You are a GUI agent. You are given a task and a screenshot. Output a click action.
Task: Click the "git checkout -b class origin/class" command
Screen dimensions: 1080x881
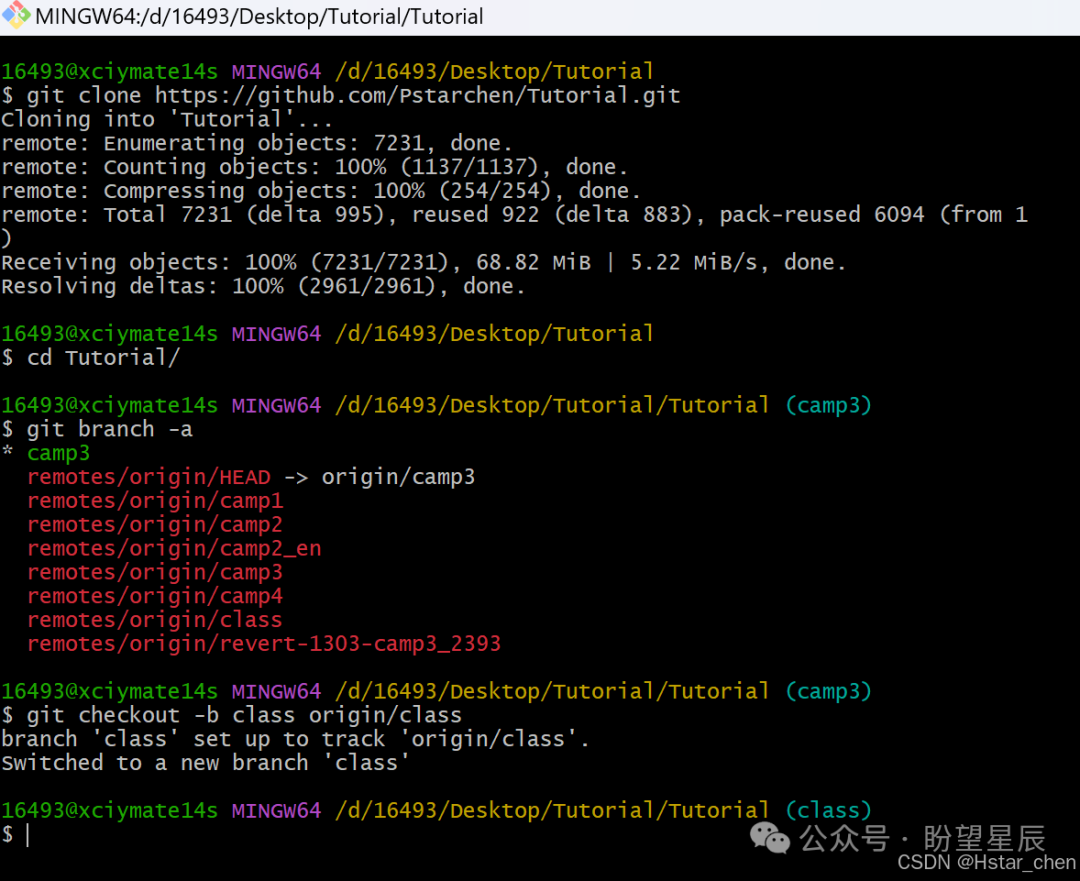tap(245, 716)
